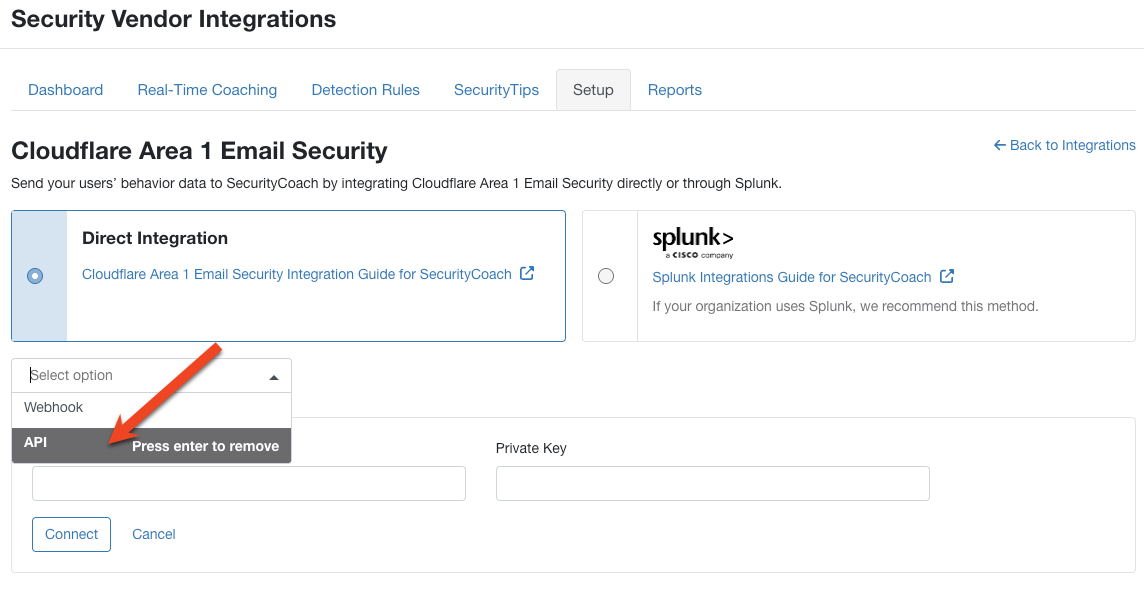Open the Real-Time Coaching tab
Screen dimensions: 1144x591
click(x=207, y=90)
